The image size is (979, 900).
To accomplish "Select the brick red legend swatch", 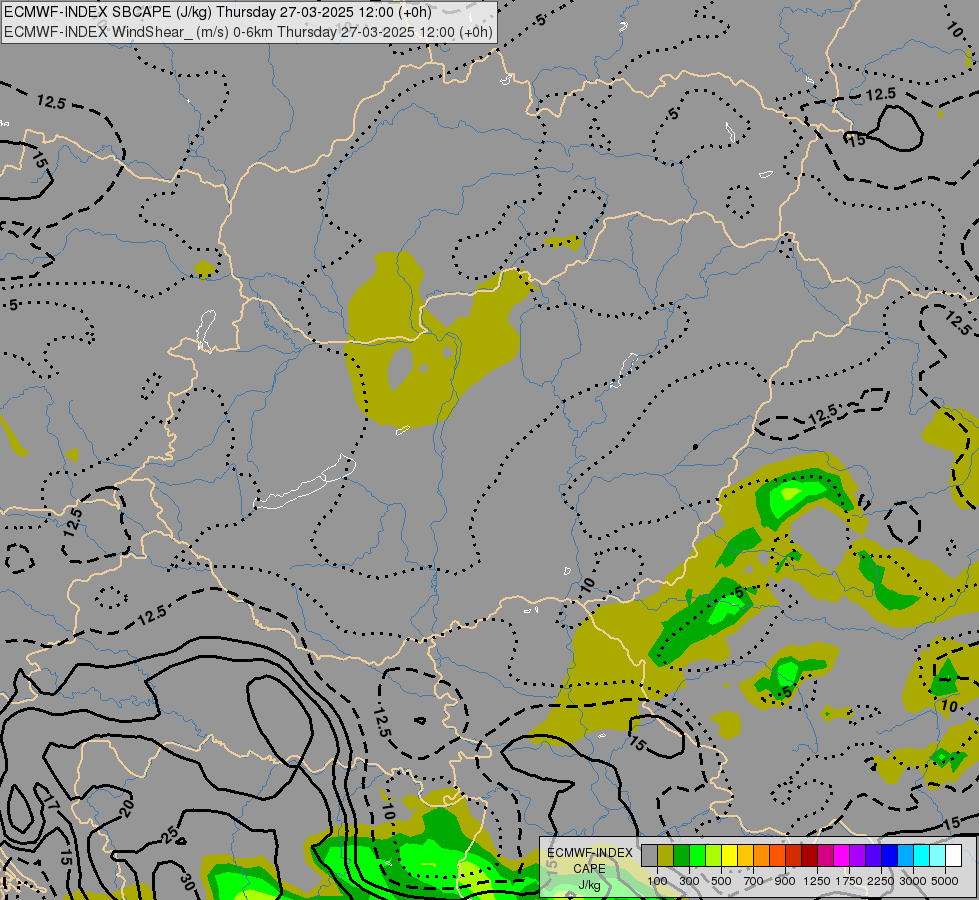I will click(x=794, y=855).
